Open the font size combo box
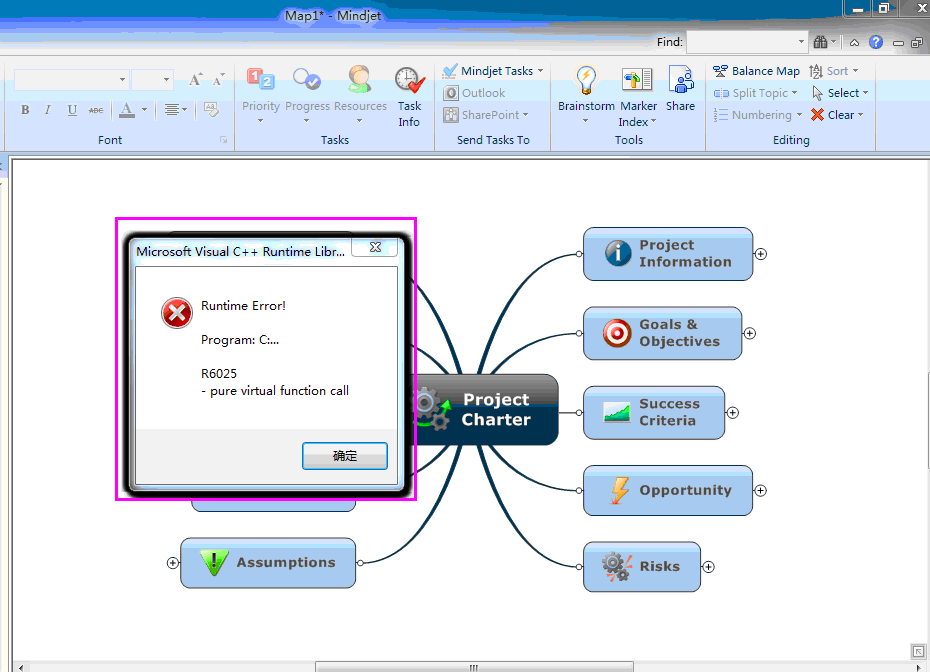 coord(151,79)
